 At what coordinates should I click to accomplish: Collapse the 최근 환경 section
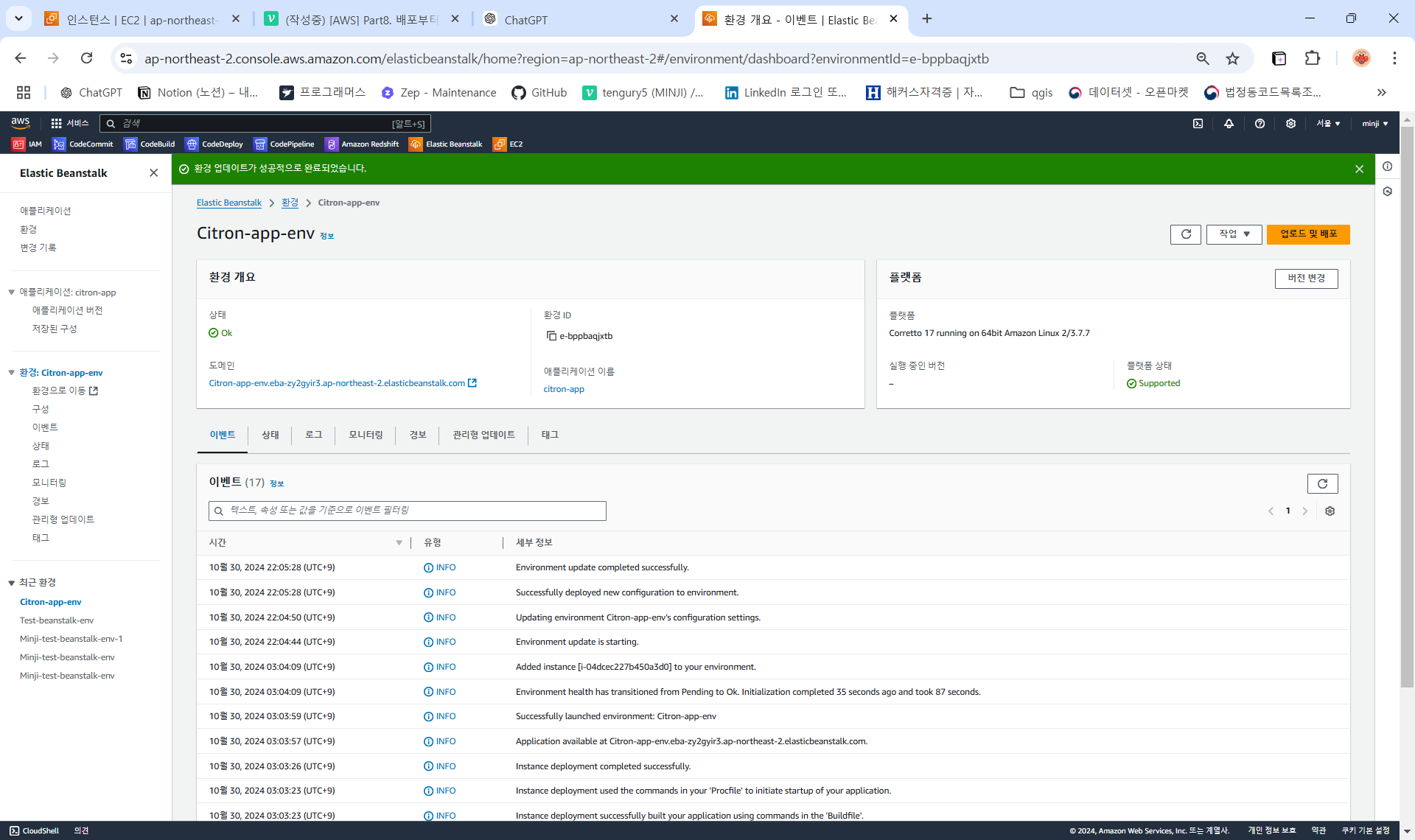12,583
